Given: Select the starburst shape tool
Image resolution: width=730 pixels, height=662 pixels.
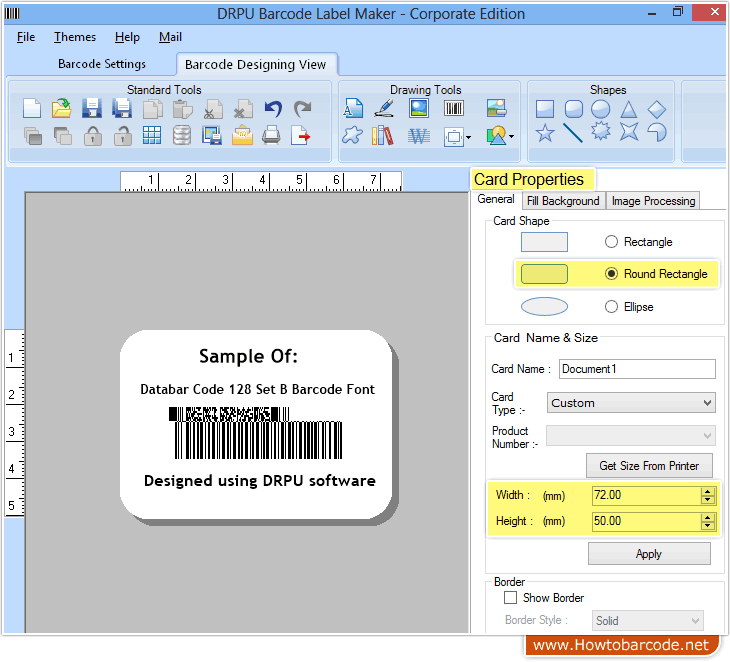Looking at the screenshot, I should click(x=601, y=132).
